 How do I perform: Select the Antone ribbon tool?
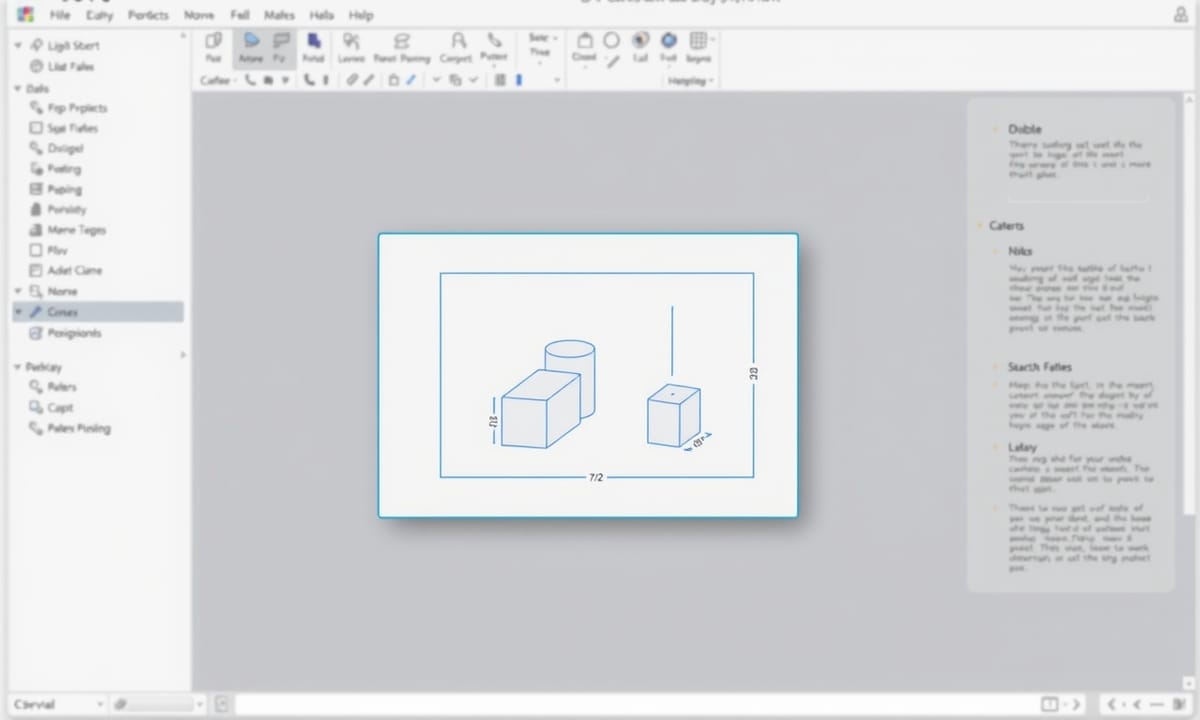click(x=250, y=47)
